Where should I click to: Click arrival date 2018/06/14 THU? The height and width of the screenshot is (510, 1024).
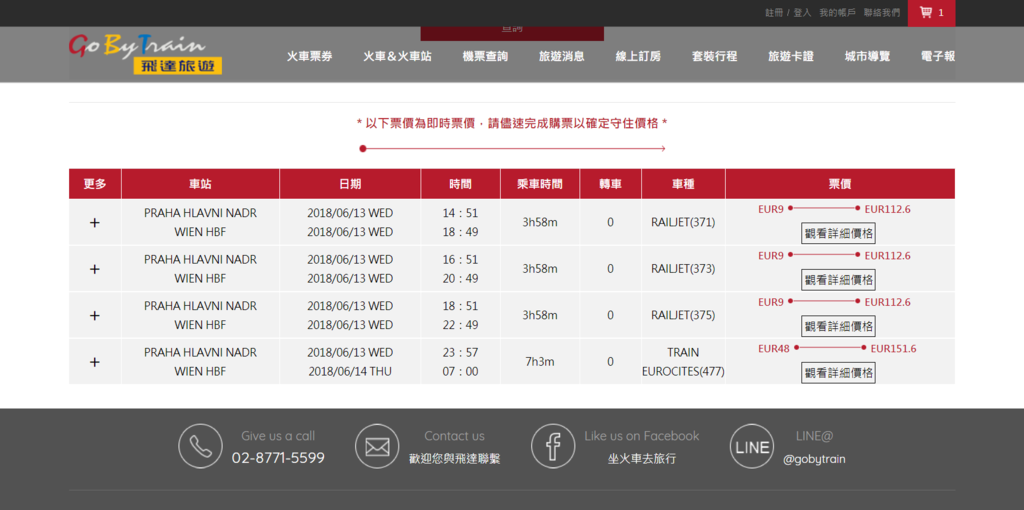tap(350, 372)
